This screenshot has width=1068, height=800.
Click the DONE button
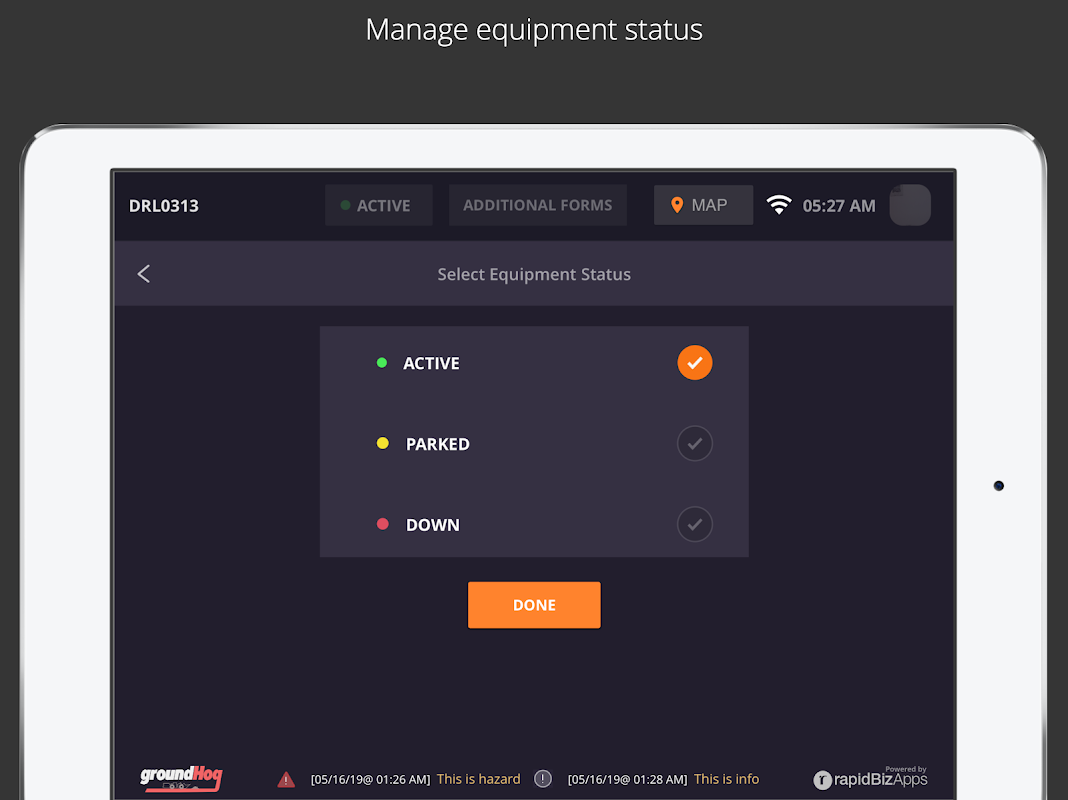(x=534, y=605)
